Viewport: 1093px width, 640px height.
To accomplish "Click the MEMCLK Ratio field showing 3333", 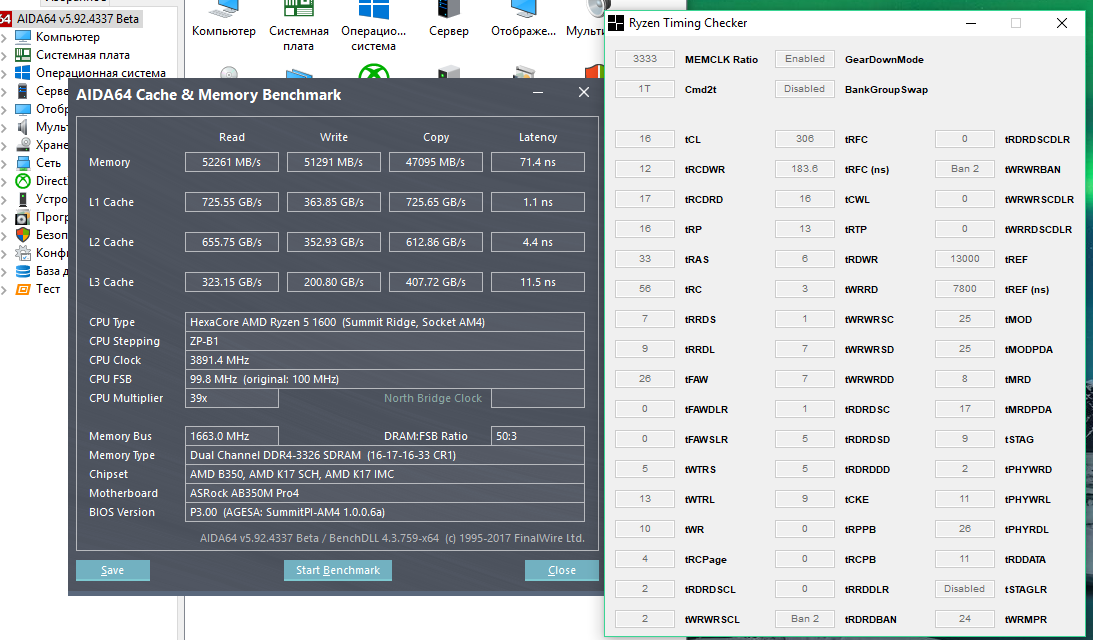I will click(645, 59).
